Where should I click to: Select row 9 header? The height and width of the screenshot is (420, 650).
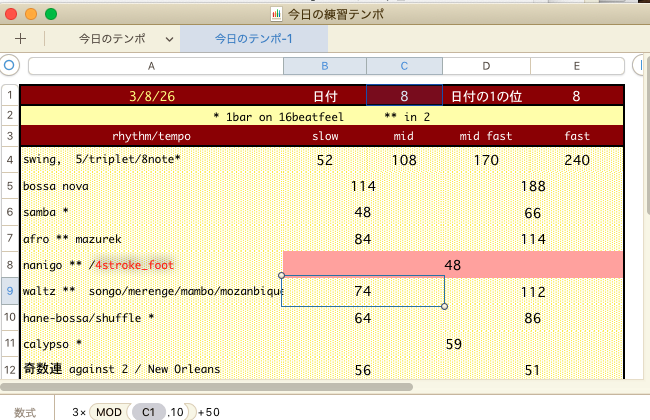tap(9, 291)
